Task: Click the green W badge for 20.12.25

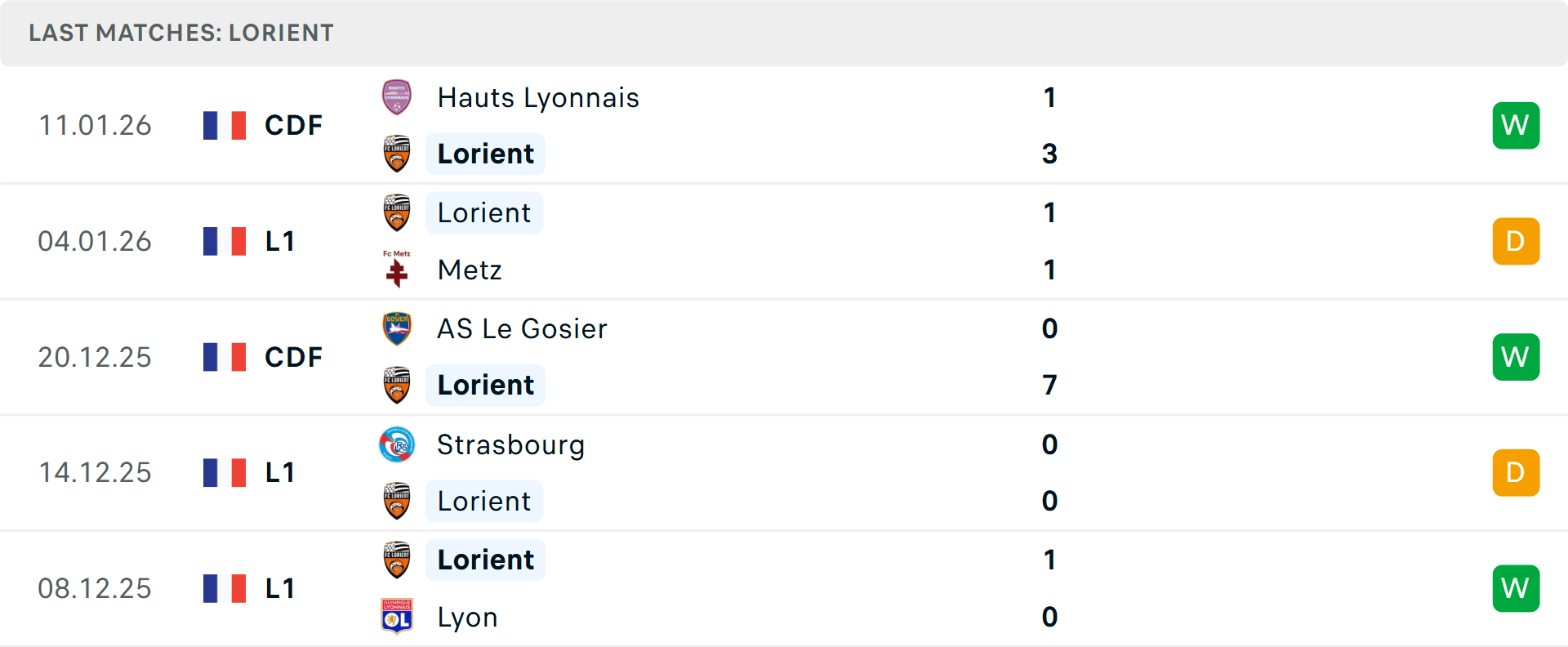Action: (1516, 357)
